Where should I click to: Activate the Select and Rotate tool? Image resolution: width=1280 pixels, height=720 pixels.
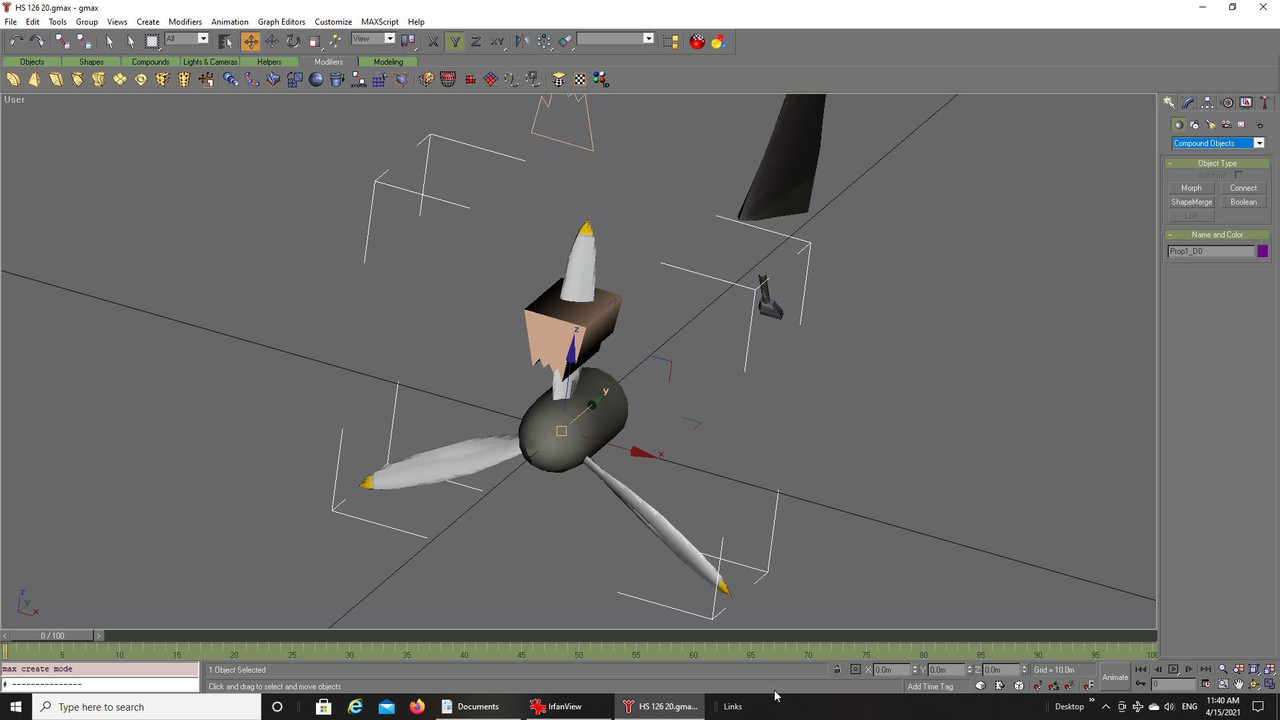tap(294, 41)
